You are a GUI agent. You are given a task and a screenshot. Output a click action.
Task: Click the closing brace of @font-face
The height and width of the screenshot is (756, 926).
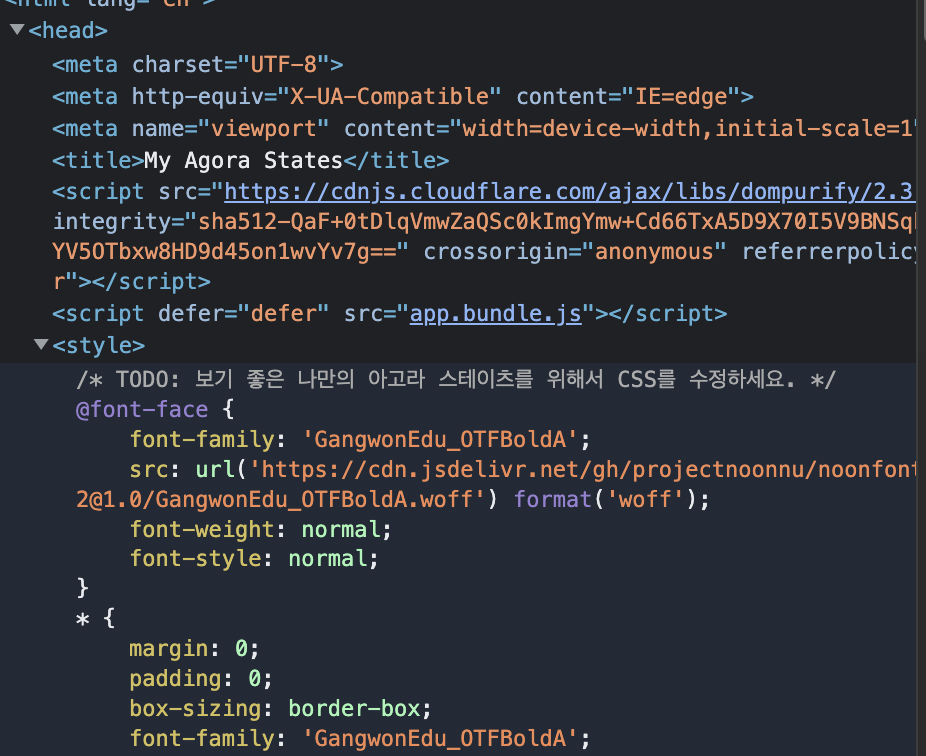click(83, 588)
